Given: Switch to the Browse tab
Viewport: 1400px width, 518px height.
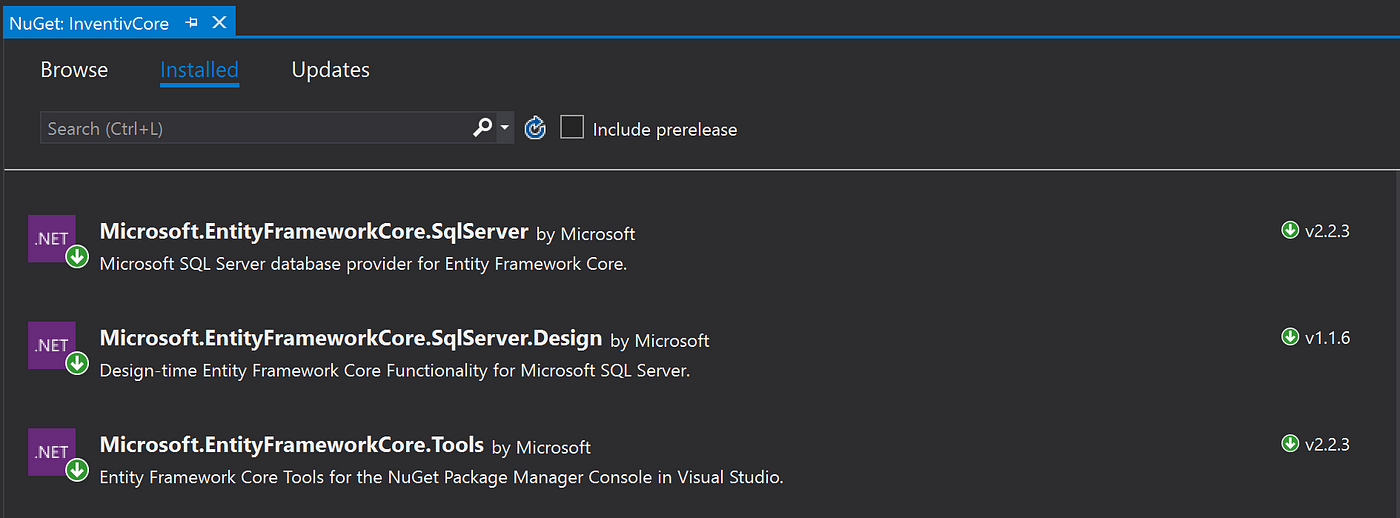Looking at the screenshot, I should [74, 70].
